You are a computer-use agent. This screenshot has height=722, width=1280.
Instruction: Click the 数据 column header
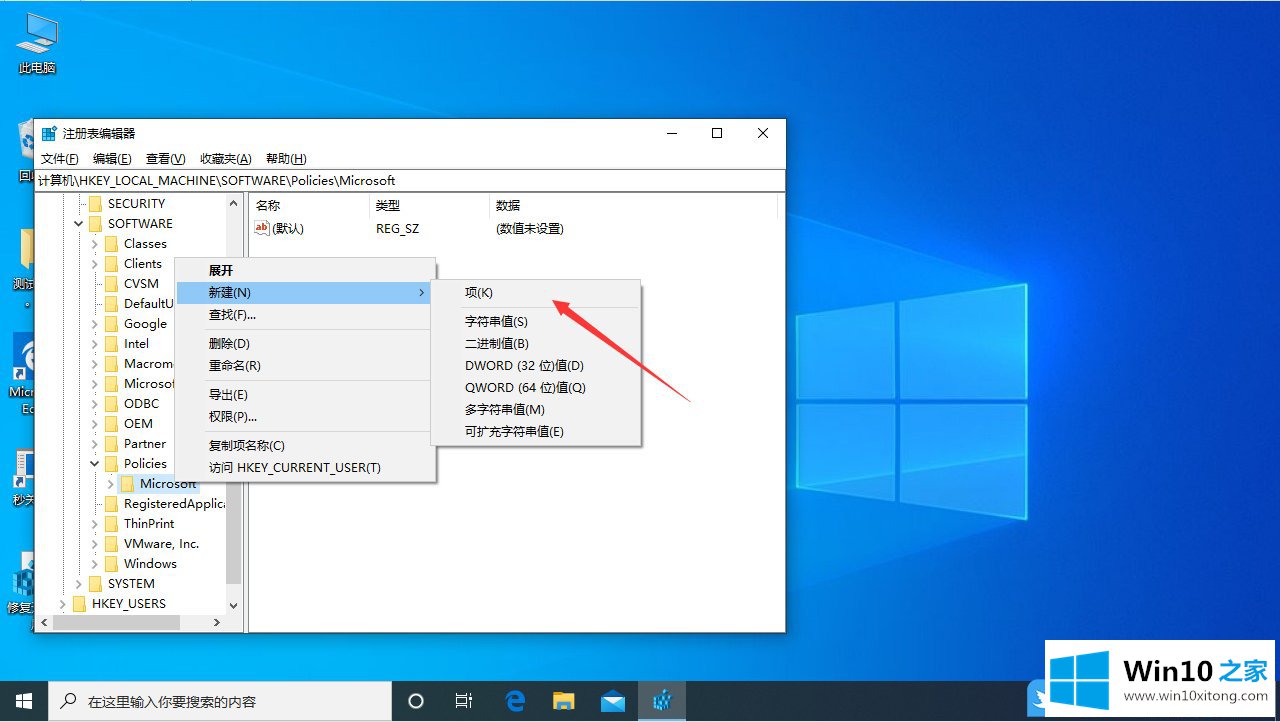point(632,205)
